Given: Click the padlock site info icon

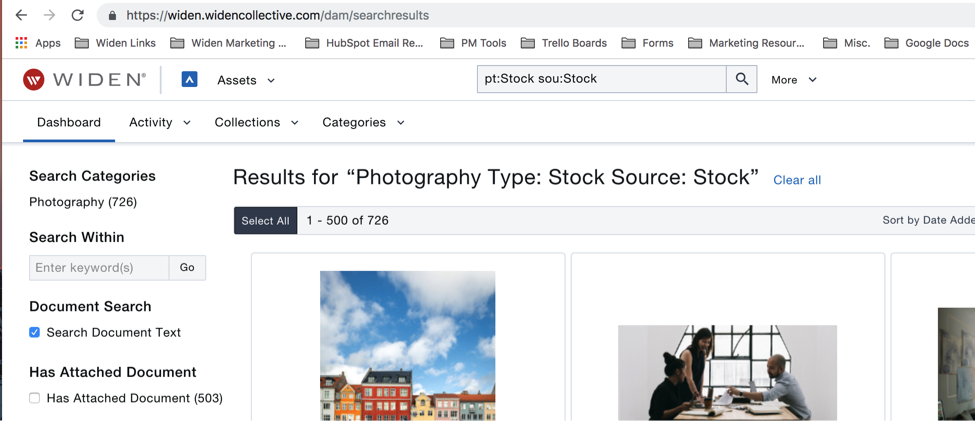Looking at the screenshot, I should tap(113, 16).
